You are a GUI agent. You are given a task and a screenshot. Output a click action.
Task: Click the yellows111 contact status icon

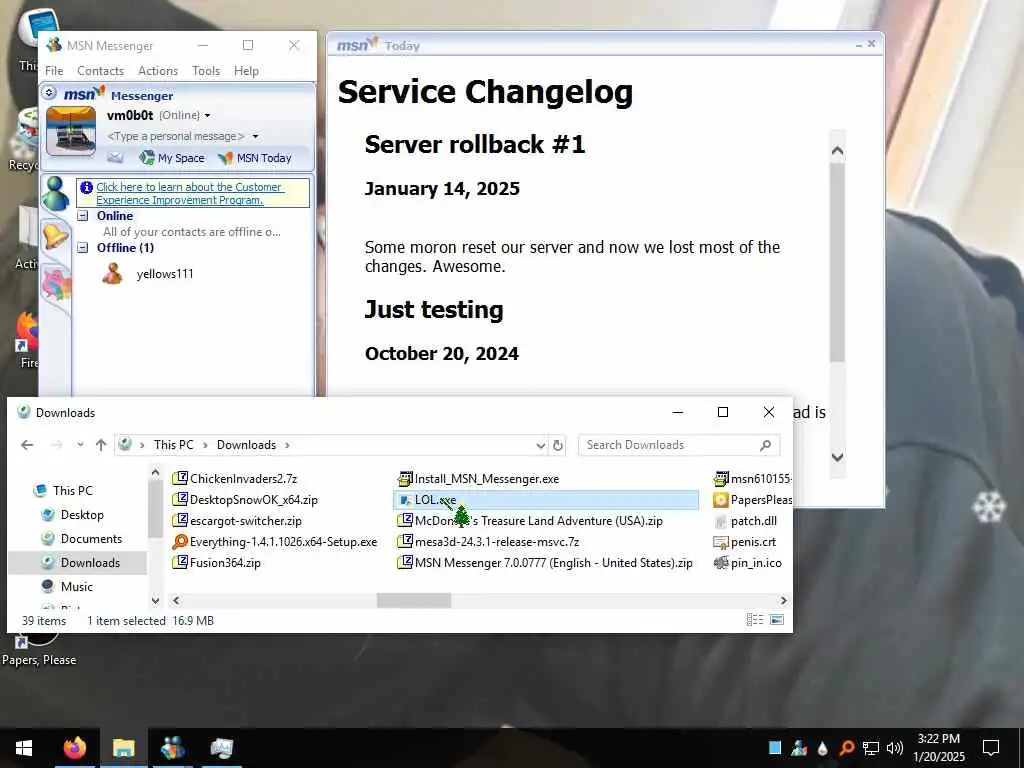(112, 274)
